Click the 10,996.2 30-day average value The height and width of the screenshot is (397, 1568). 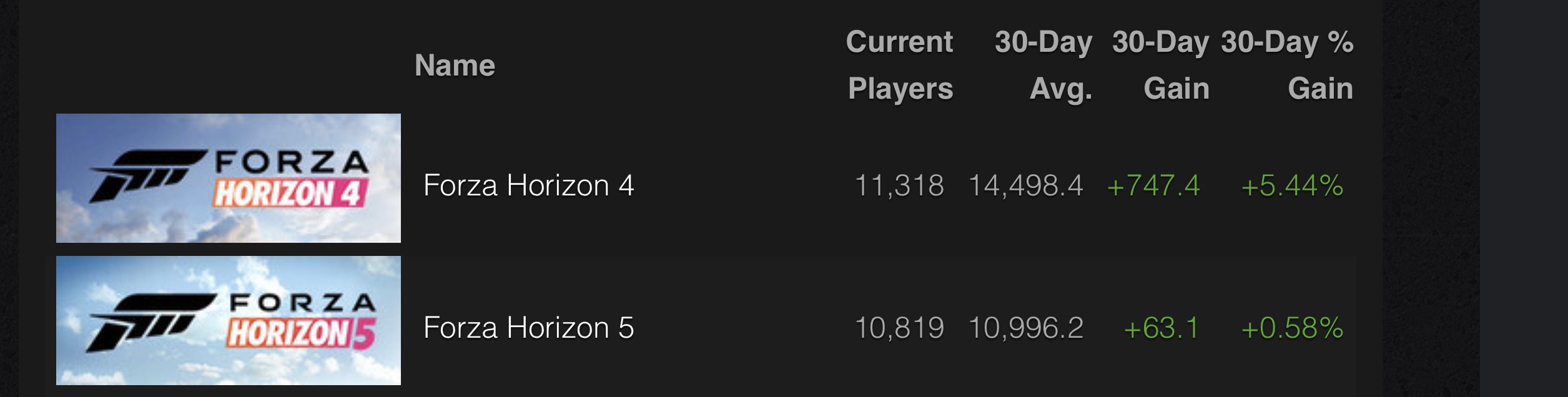pyautogui.click(x=1025, y=328)
